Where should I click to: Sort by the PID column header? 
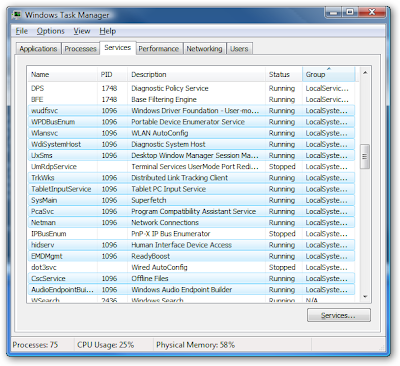pyautogui.click(x=113, y=74)
